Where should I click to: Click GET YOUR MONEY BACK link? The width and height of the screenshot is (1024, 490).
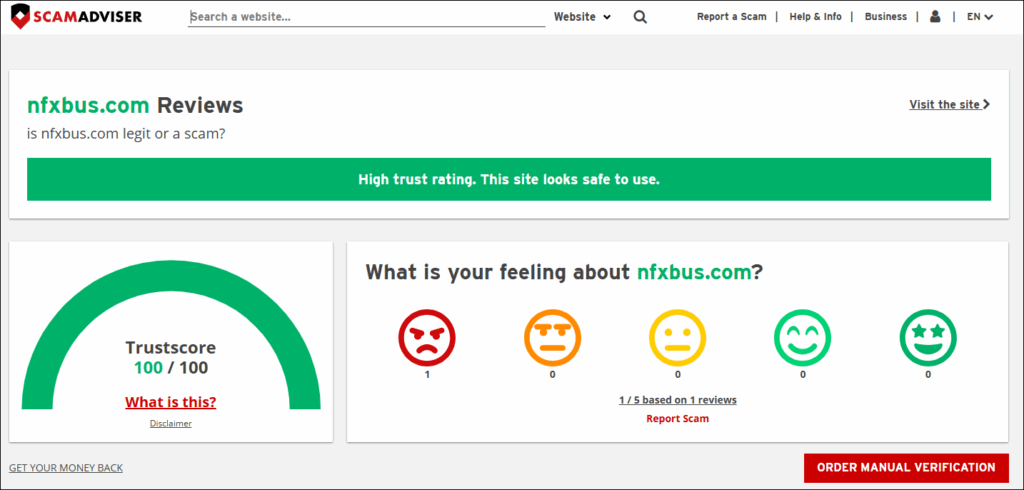pyautogui.click(x=66, y=468)
